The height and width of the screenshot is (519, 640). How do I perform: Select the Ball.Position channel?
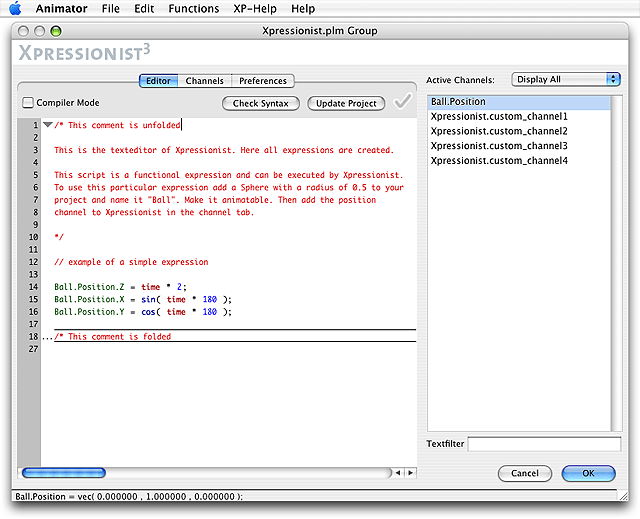coord(519,102)
